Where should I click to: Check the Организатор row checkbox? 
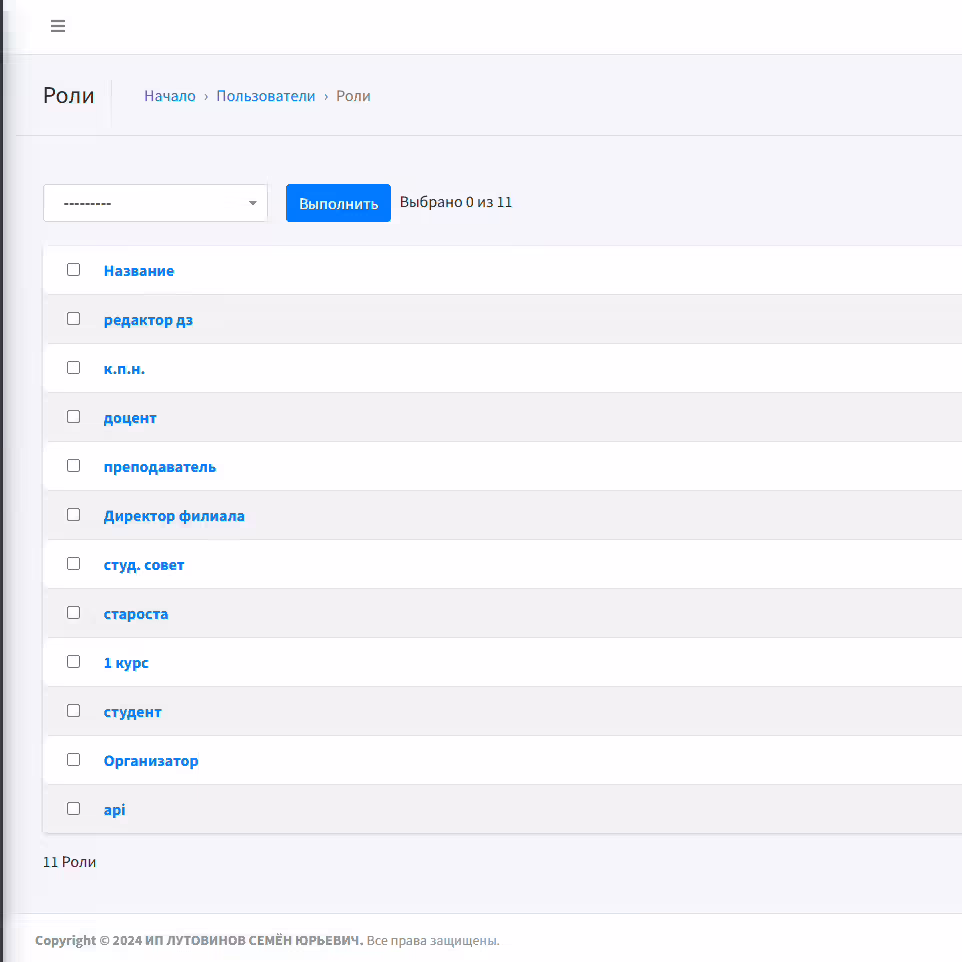coord(74,760)
